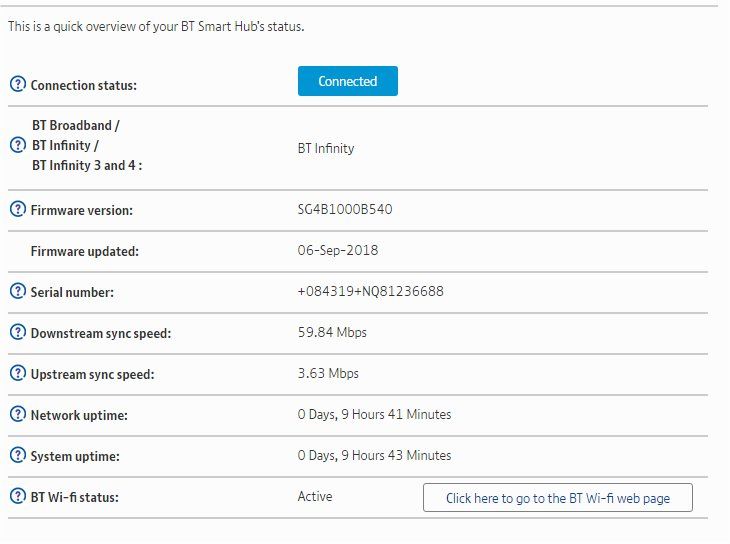The width and height of the screenshot is (730, 544).
Task: Click the System uptime value of 9 Hours 43 Minutes
Action: 374,456
